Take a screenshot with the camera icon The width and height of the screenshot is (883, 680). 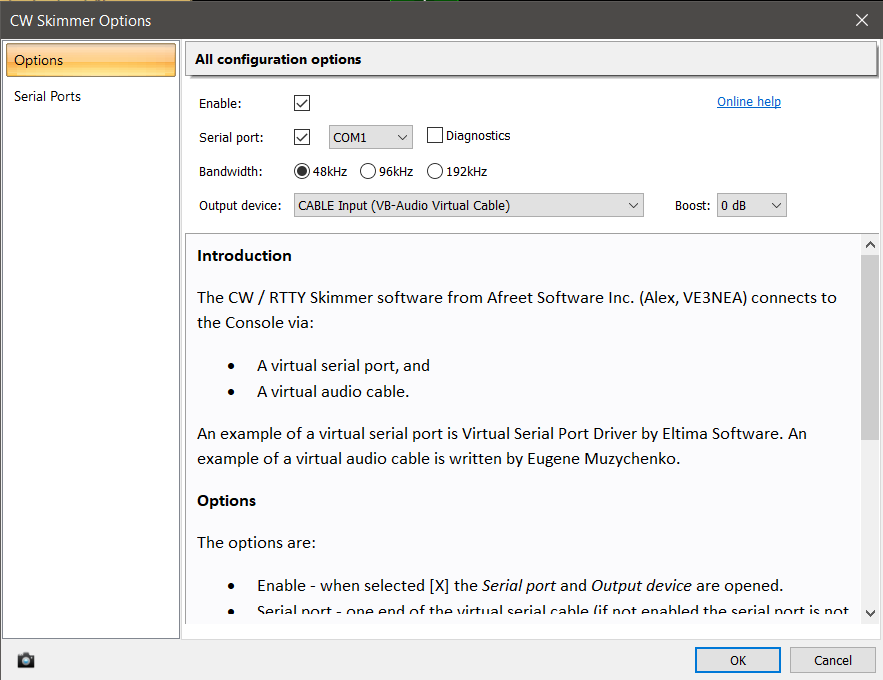pos(25,660)
